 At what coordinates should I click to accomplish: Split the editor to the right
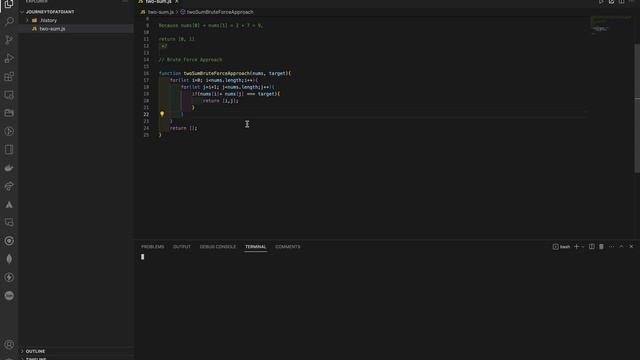pos(621,2)
